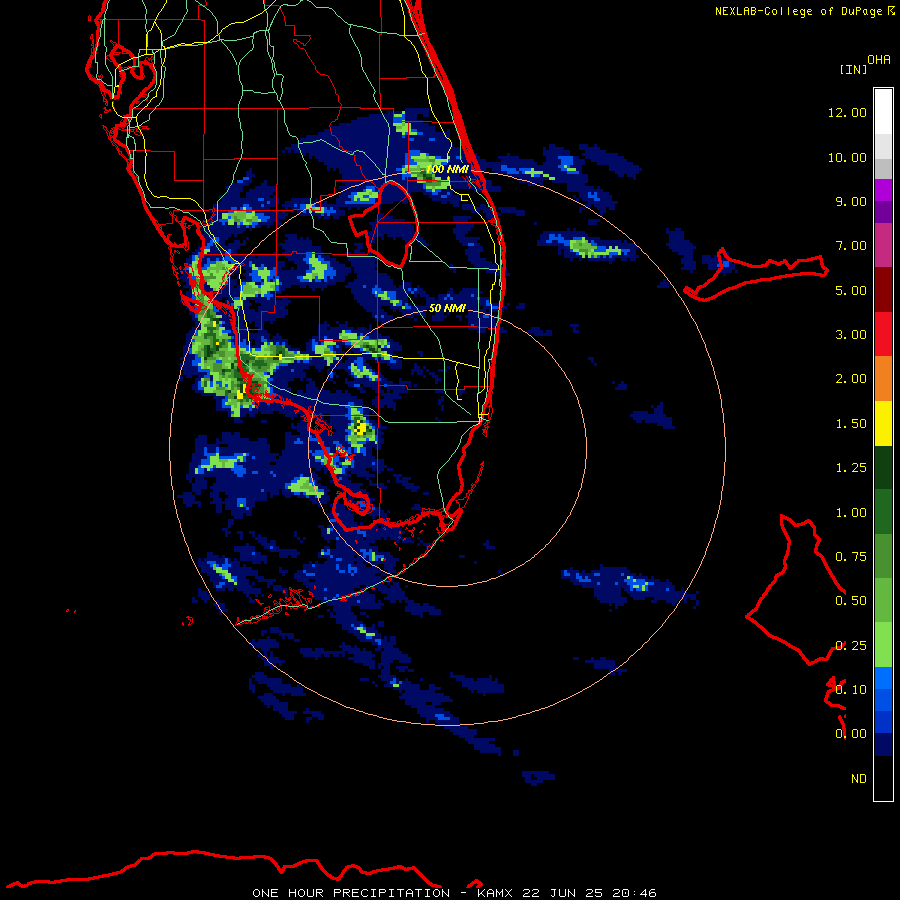The image size is (900, 900).
Task: Click the 1.50 legend value
Action: click(x=851, y=424)
